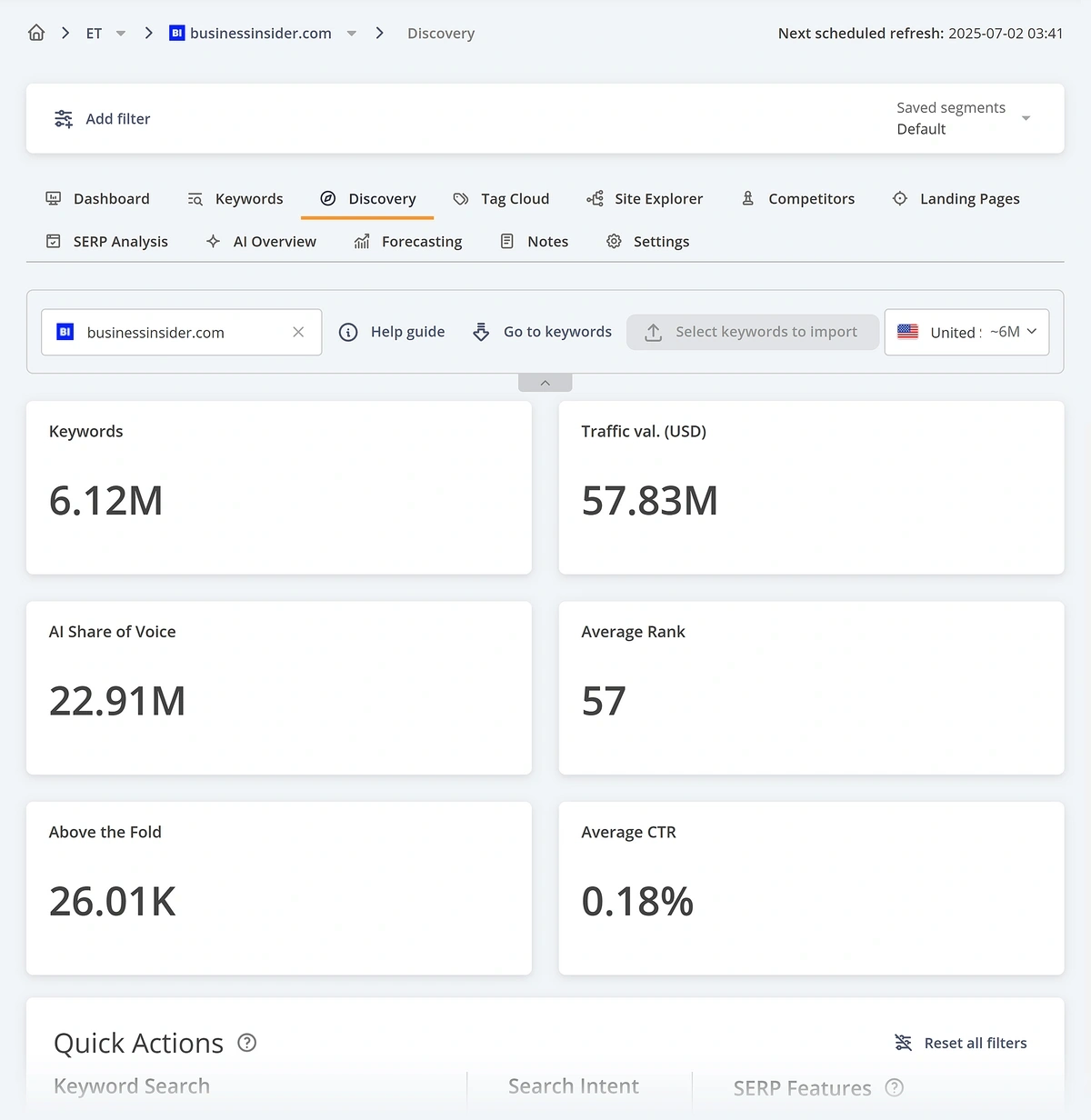Click the AI Overview sparkle icon
This screenshot has height=1120, width=1091.
(213, 241)
